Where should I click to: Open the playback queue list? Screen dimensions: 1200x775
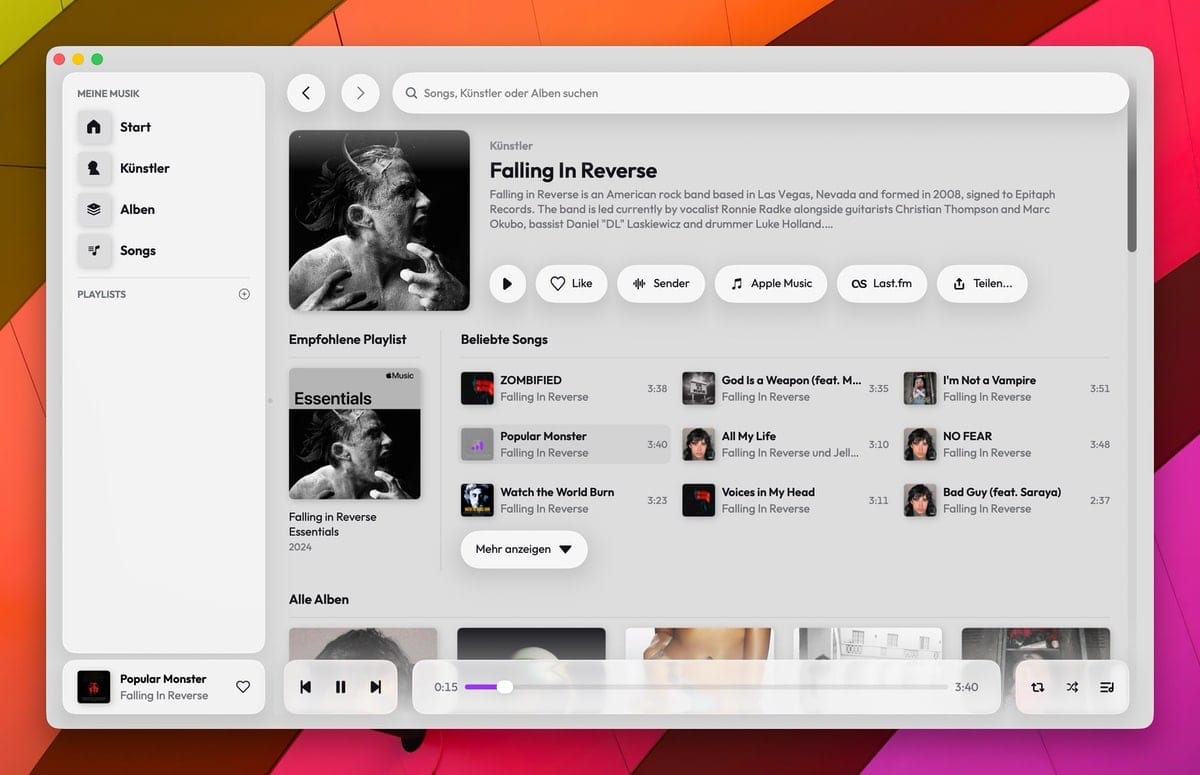click(x=1107, y=687)
